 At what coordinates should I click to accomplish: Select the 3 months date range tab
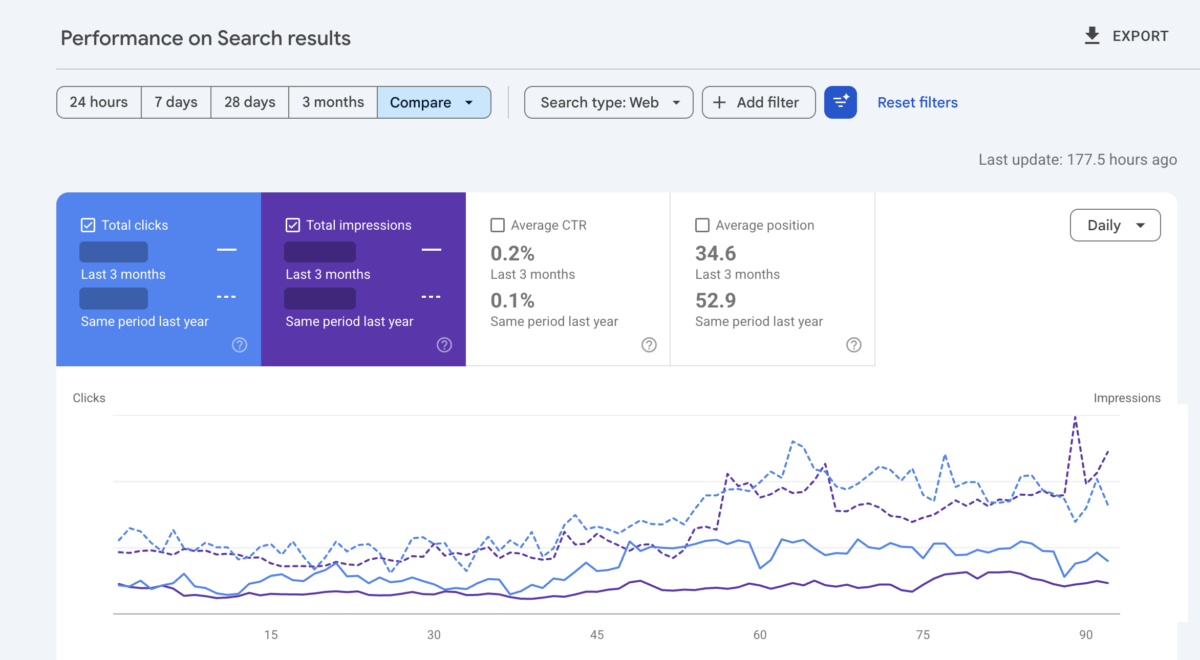coord(333,102)
